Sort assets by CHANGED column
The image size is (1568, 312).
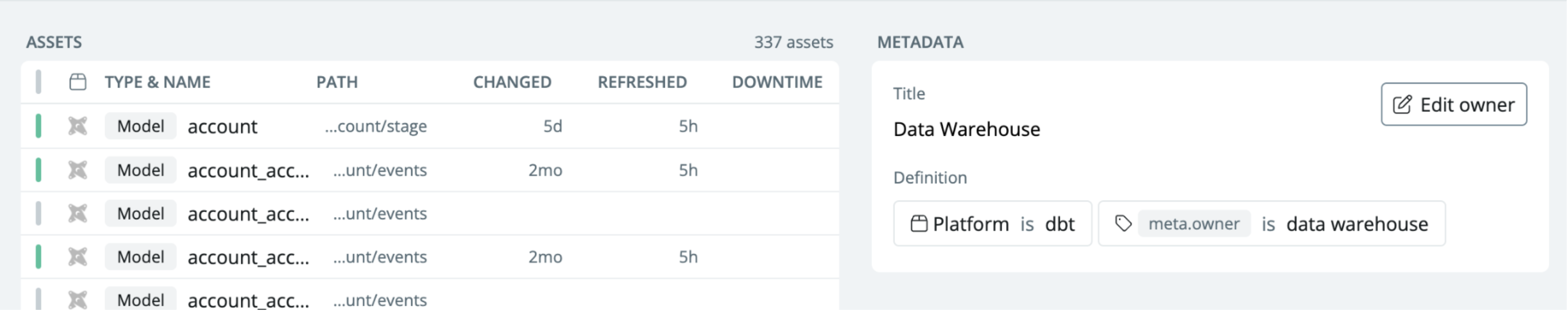pos(512,82)
